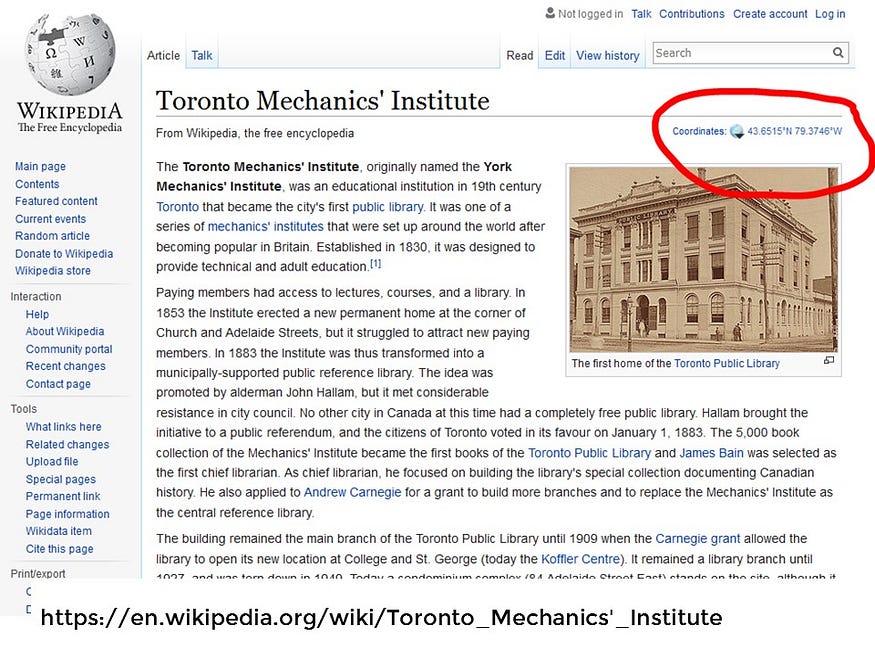Open coordinates 43.6515°N 79.3746°W link
875x656 pixels.
click(795, 132)
